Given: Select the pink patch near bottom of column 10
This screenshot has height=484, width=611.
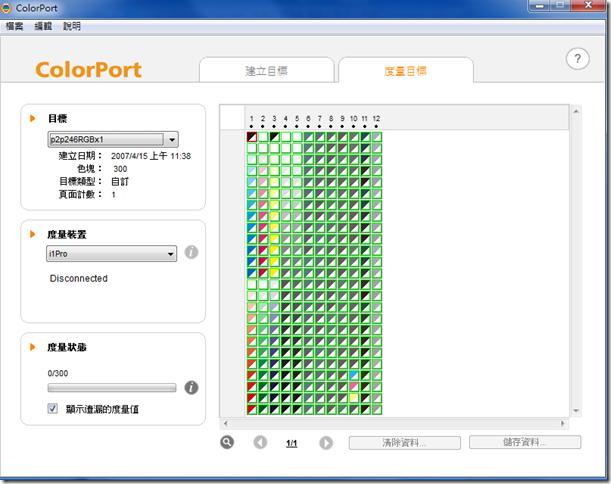Looking at the screenshot, I should click(354, 387).
